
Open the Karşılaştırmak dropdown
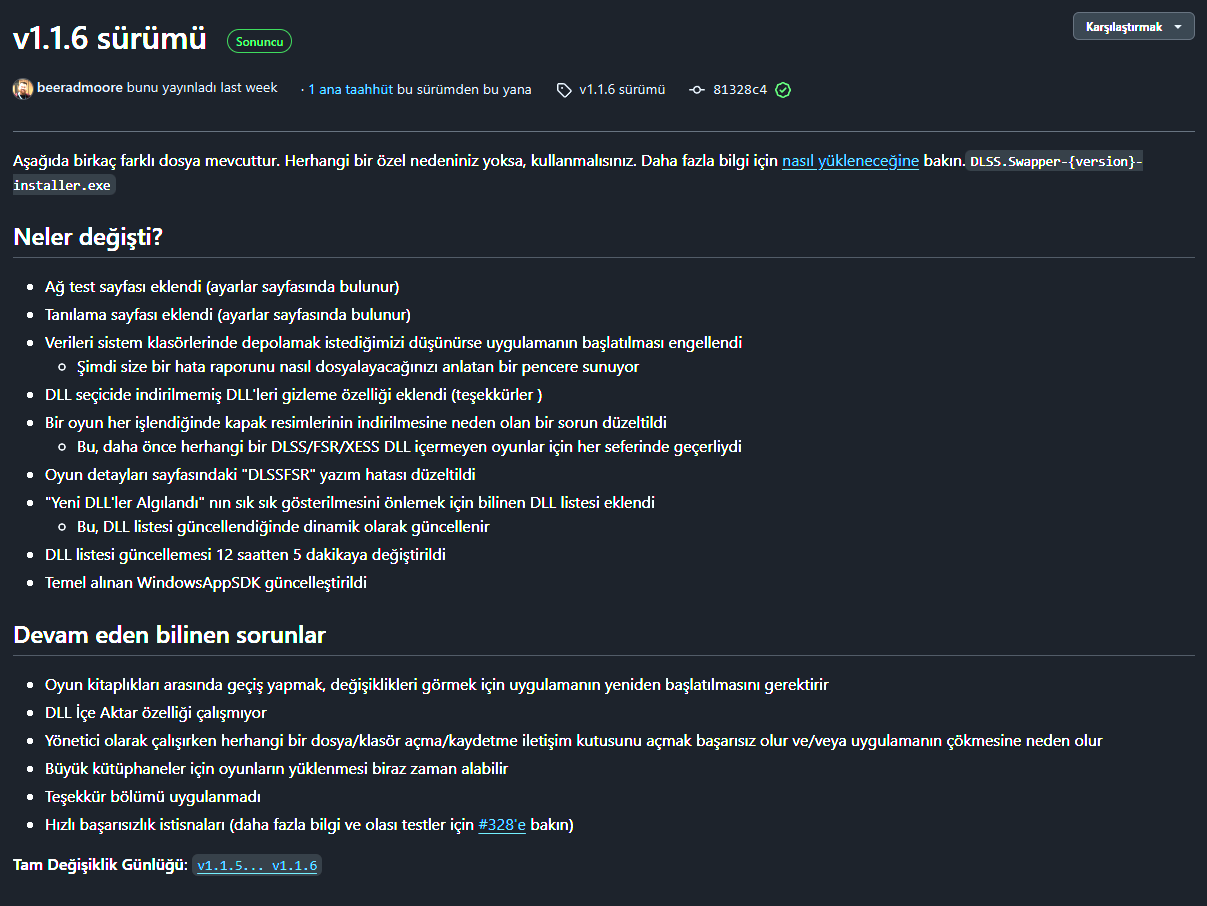(x=1133, y=27)
